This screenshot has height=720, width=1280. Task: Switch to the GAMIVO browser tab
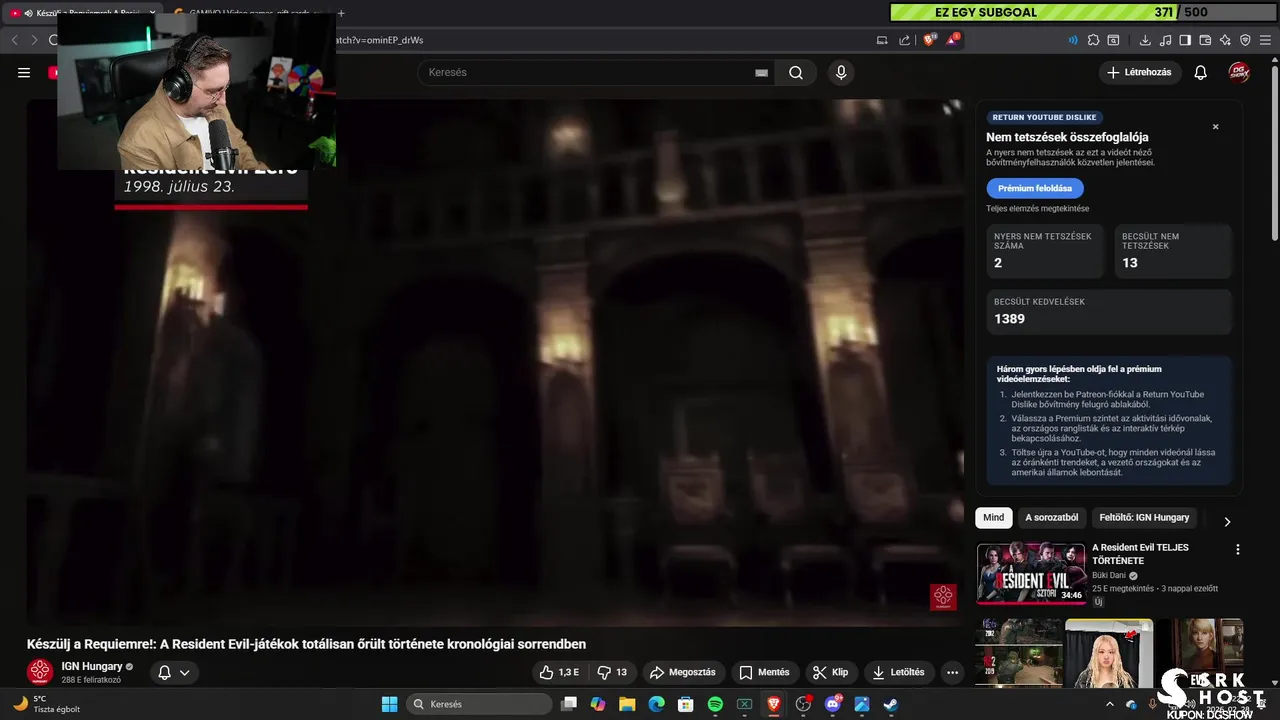[x=250, y=13]
